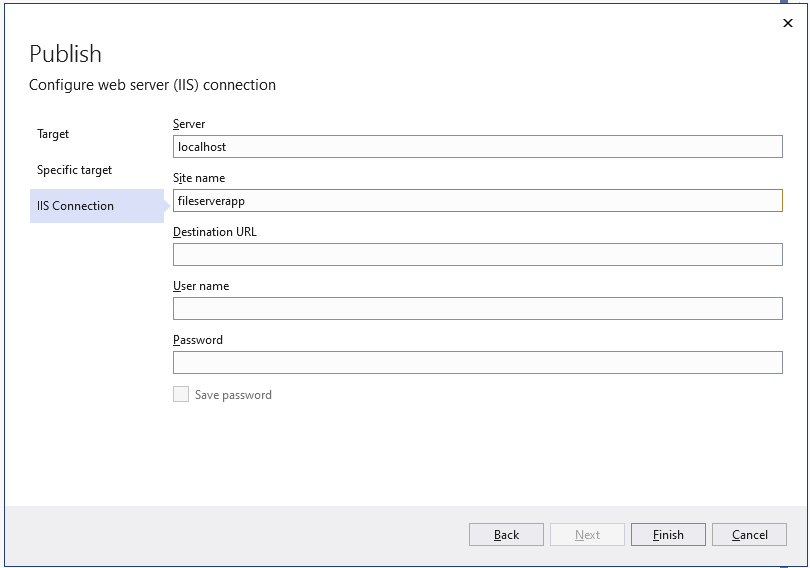Screen dimensions: 810x568
Task: Click the 'Site name' label text
Action: tap(199, 178)
